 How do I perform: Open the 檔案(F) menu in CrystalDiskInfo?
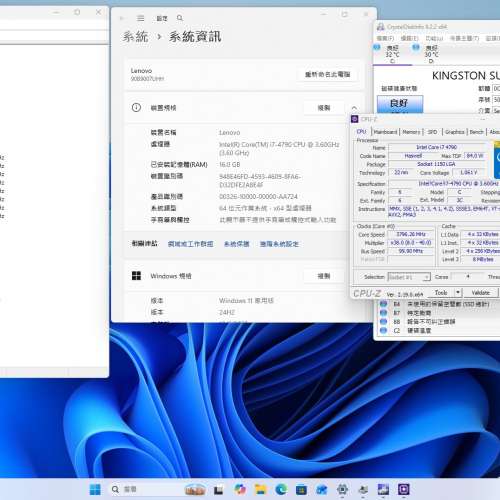point(385,38)
